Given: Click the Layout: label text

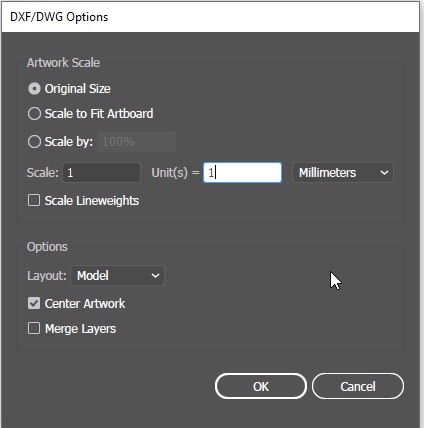Looking at the screenshot, I should coord(47,276).
